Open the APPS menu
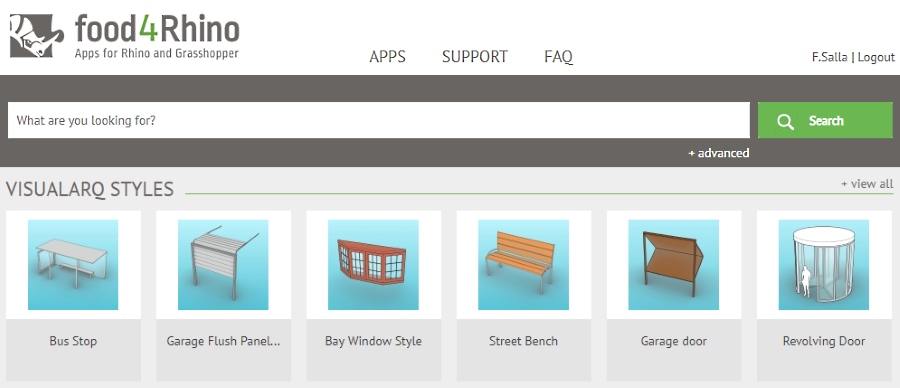The width and height of the screenshot is (900, 388). pyautogui.click(x=387, y=57)
